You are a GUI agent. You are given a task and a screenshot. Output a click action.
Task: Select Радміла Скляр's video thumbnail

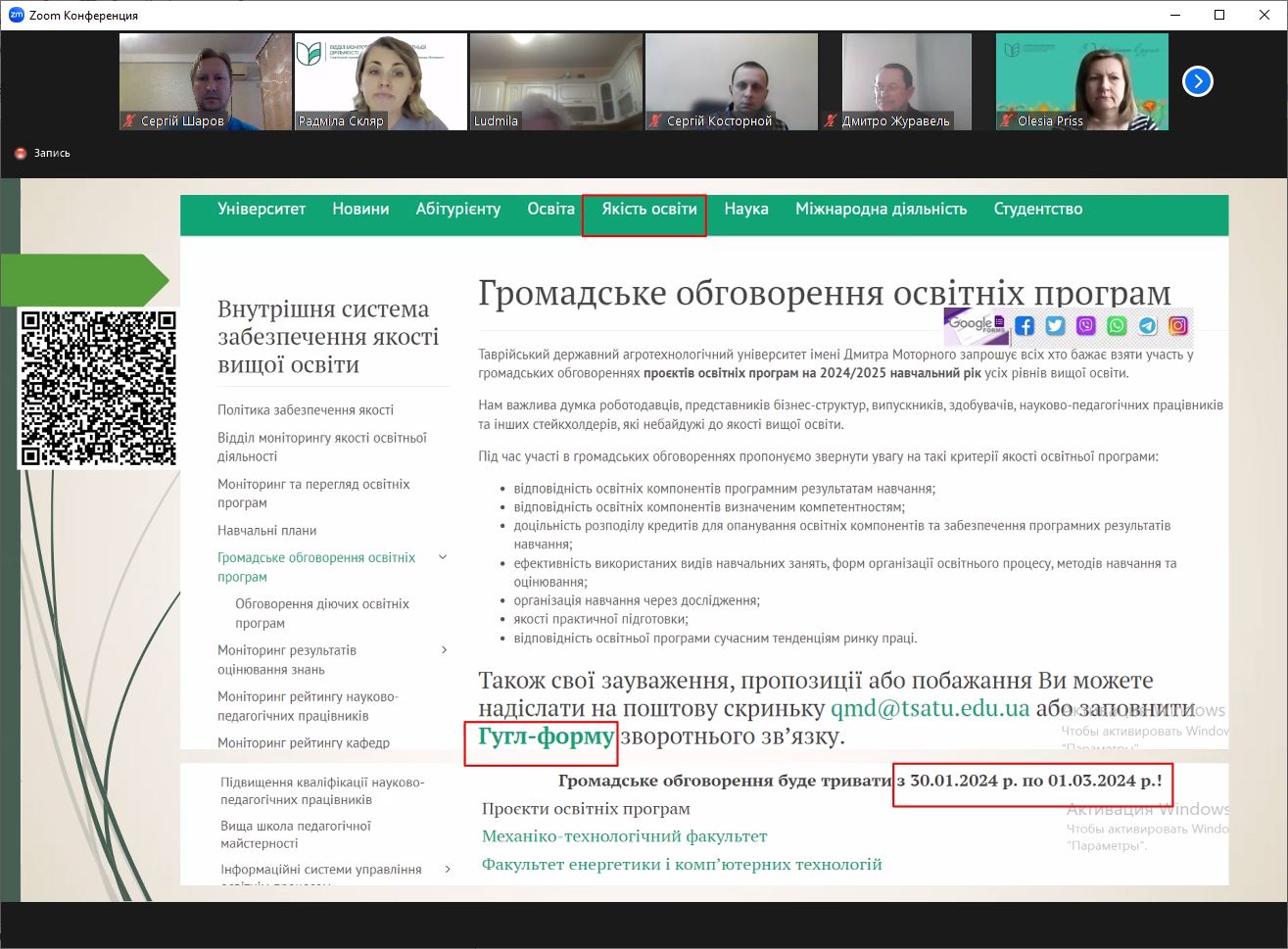[381, 81]
